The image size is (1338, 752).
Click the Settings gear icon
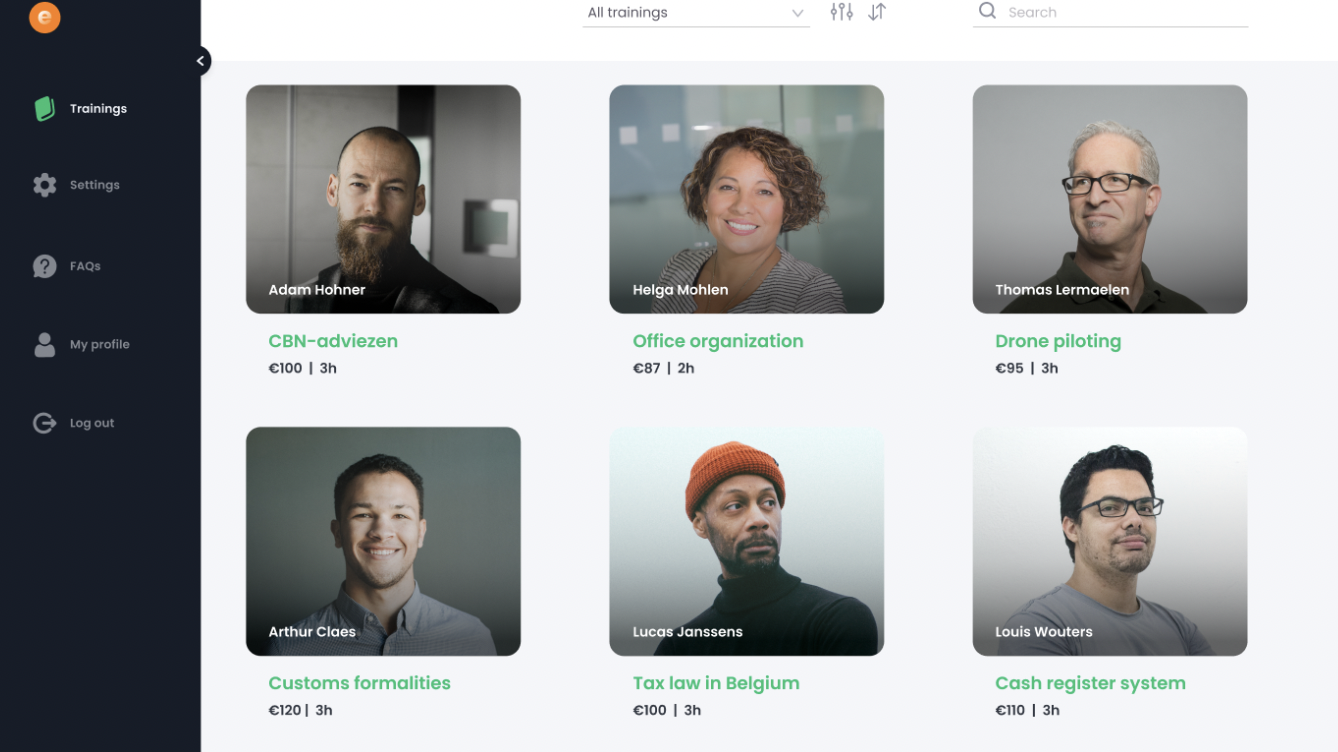(x=45, y=185)
